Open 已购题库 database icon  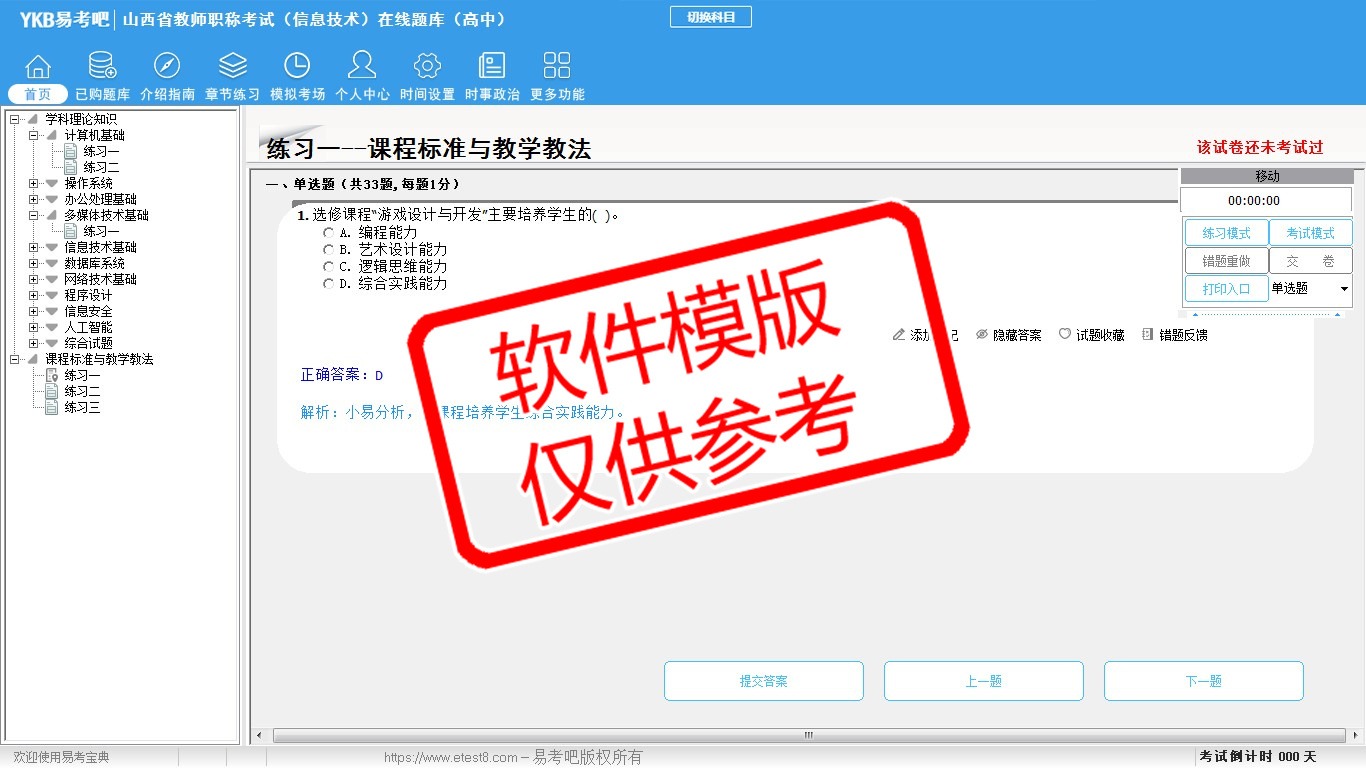click(x=102, y=67)
